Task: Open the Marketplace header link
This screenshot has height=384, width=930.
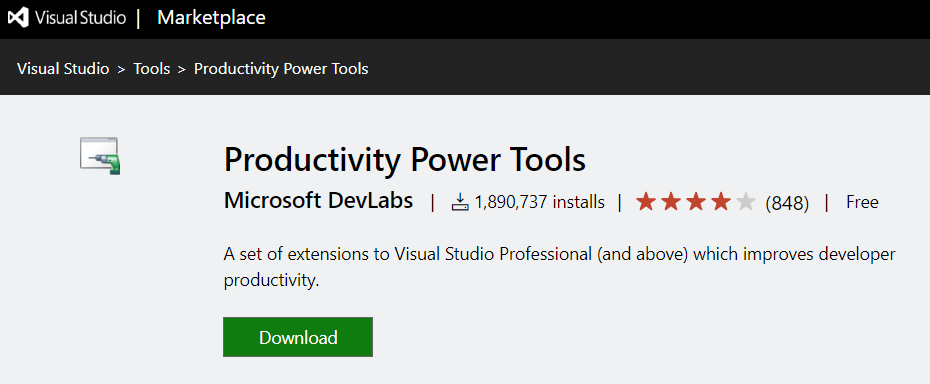Action: click(x=211, y=18)
